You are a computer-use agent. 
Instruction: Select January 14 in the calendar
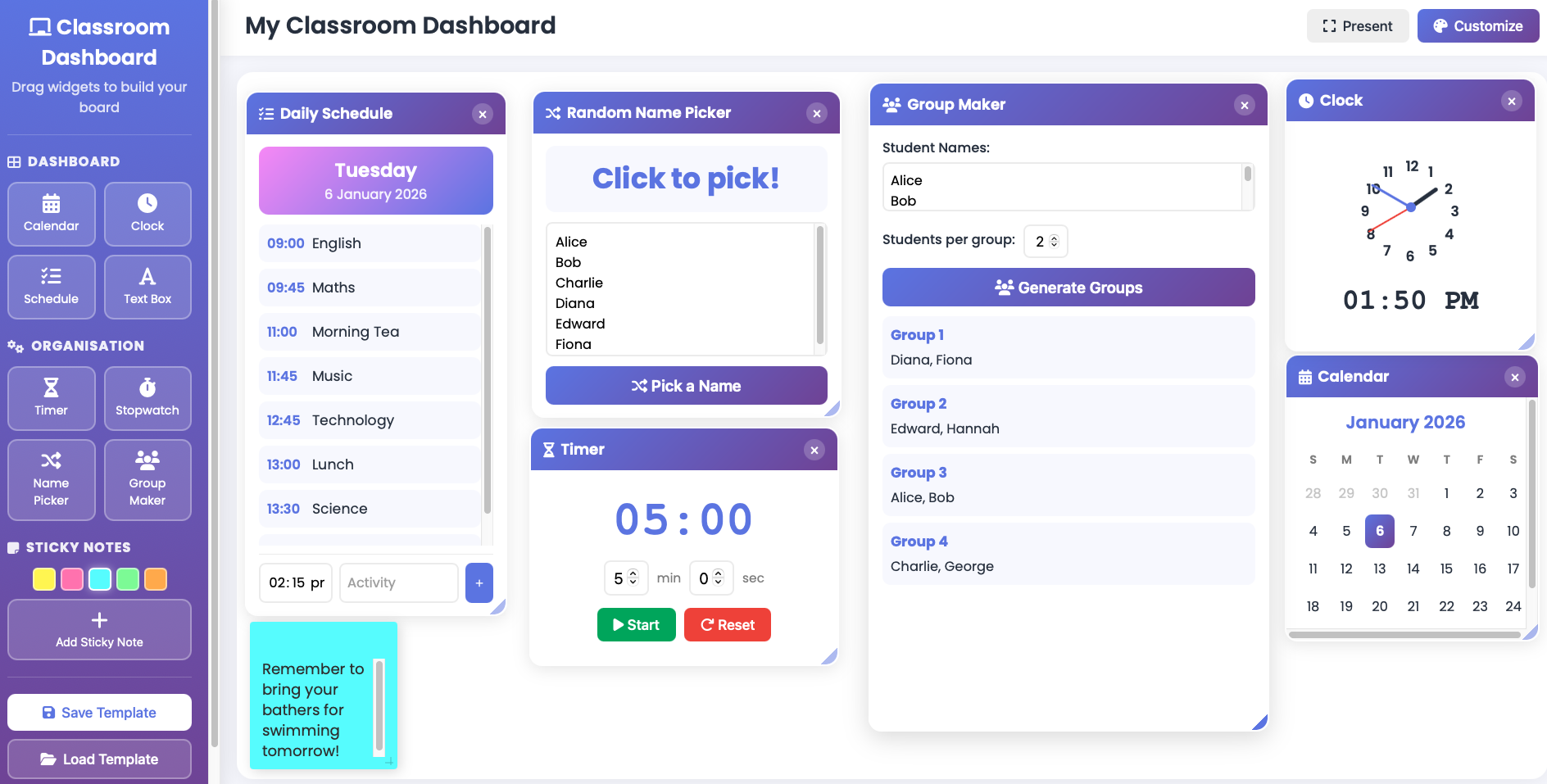pyautogui.click(x=1413, y=569)
